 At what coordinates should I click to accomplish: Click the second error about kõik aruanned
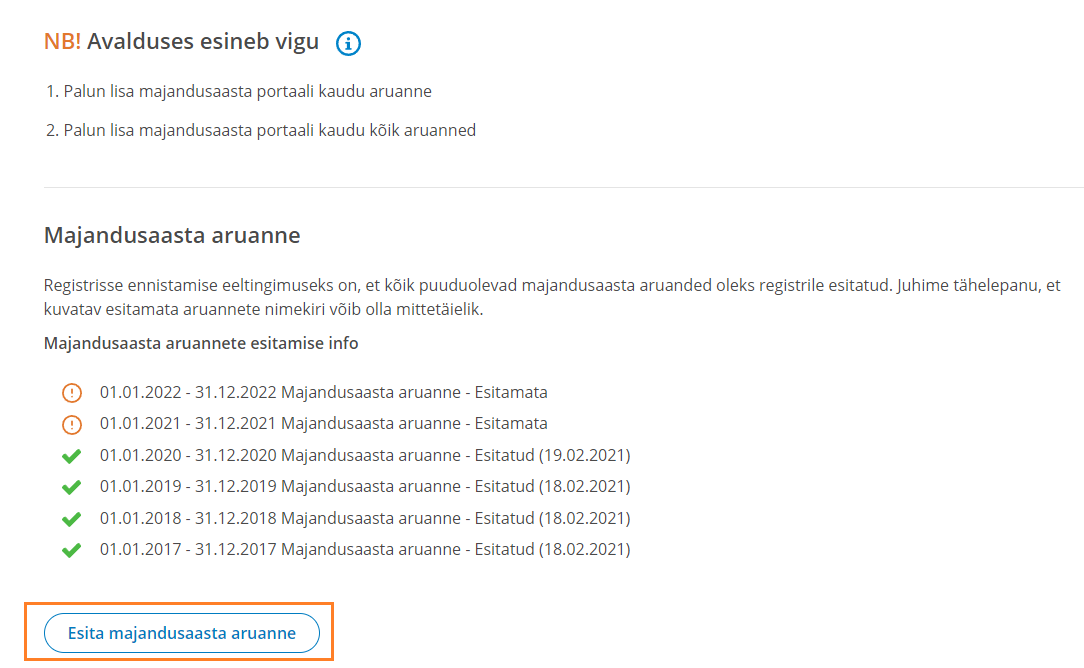click(261, 130)
